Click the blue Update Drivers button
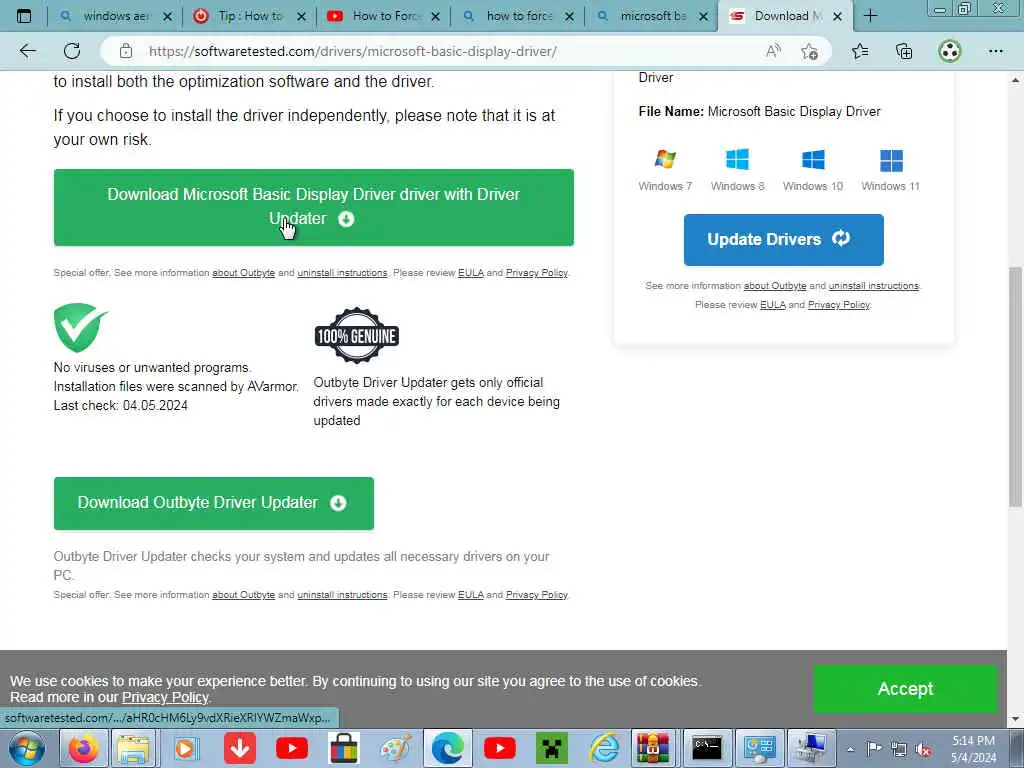 [x=784, y=240]
